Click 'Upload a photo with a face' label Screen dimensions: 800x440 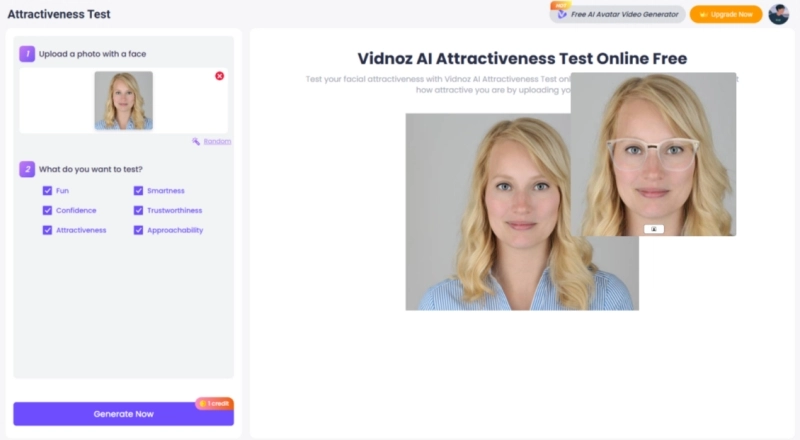click(x=92, y=54)
